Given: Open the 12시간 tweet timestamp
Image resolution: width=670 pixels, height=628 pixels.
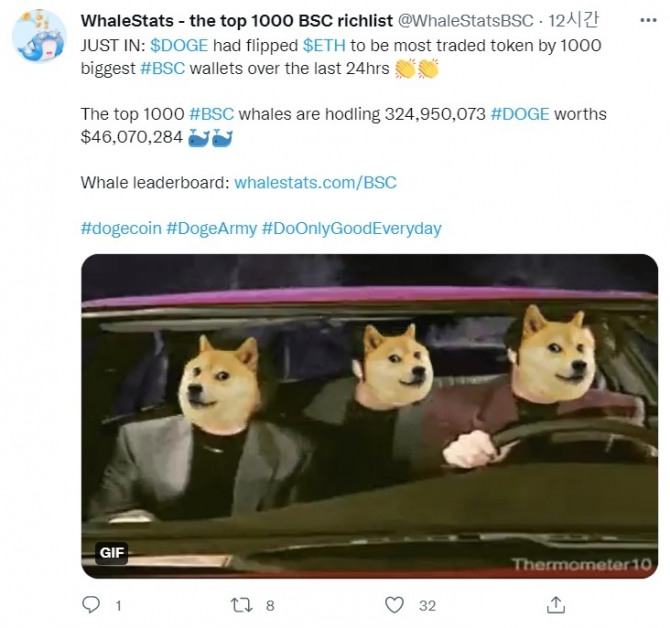Looking at the screenshot, I should [573, 20].
